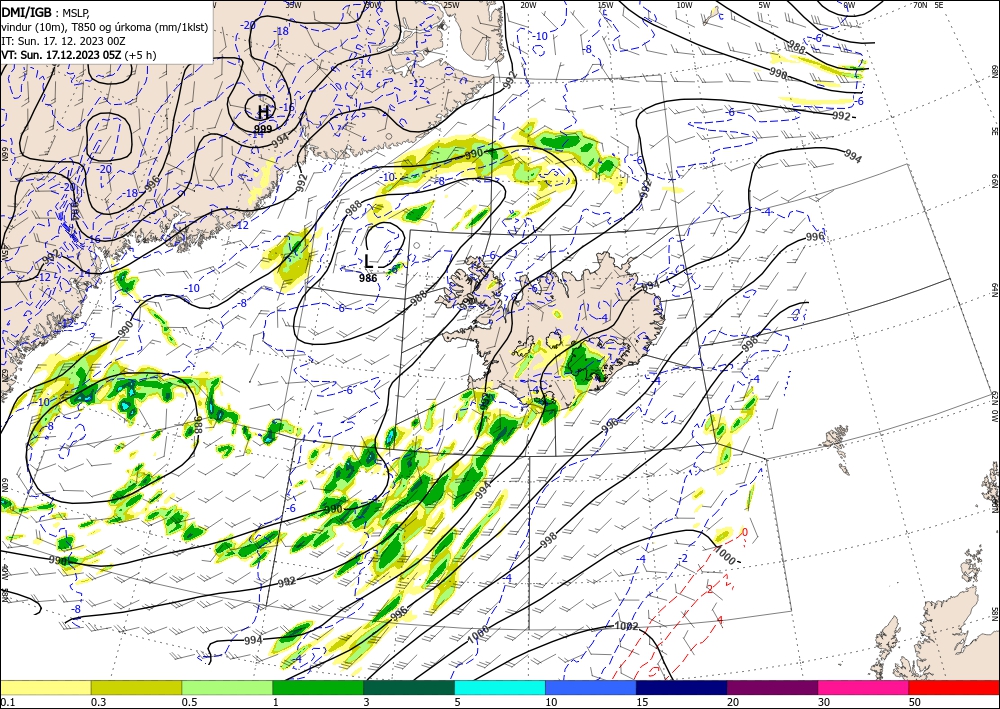Pick the cyan 5–10 legend color band

500,687
